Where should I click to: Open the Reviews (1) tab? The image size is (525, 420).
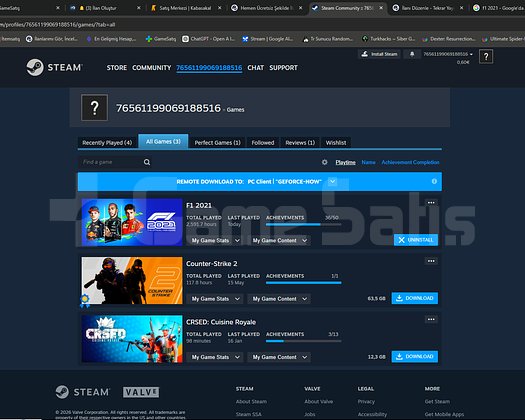point(300,143)
